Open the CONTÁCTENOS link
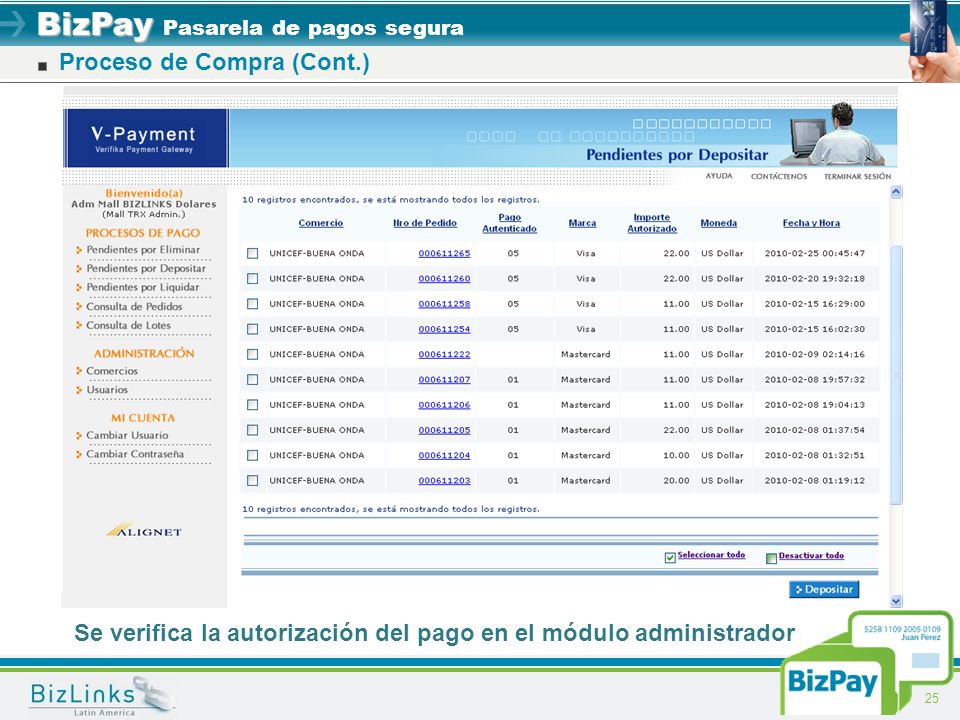Image resolution: width=960 pixels, height=720 pixels. 779,176
